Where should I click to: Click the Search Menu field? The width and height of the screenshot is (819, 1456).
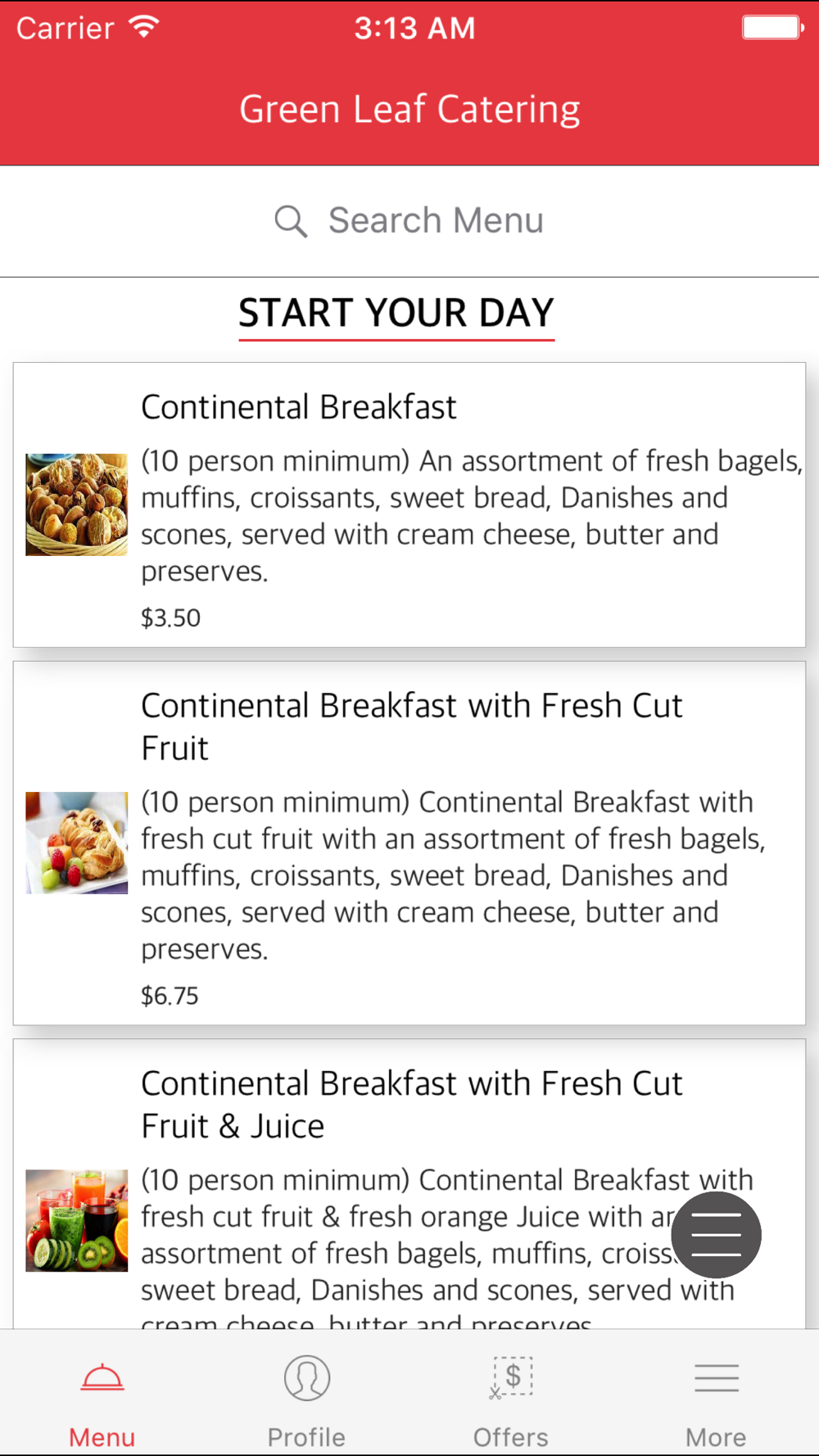[409, 221]
